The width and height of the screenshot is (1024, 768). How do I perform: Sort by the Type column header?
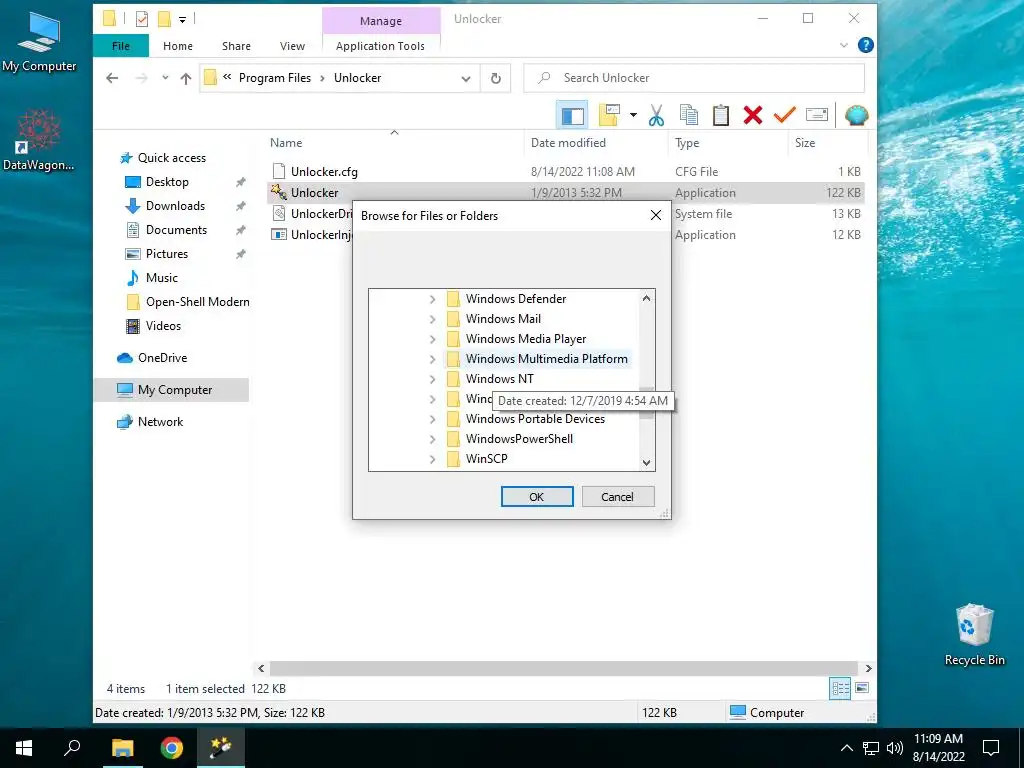pos(728,142)
